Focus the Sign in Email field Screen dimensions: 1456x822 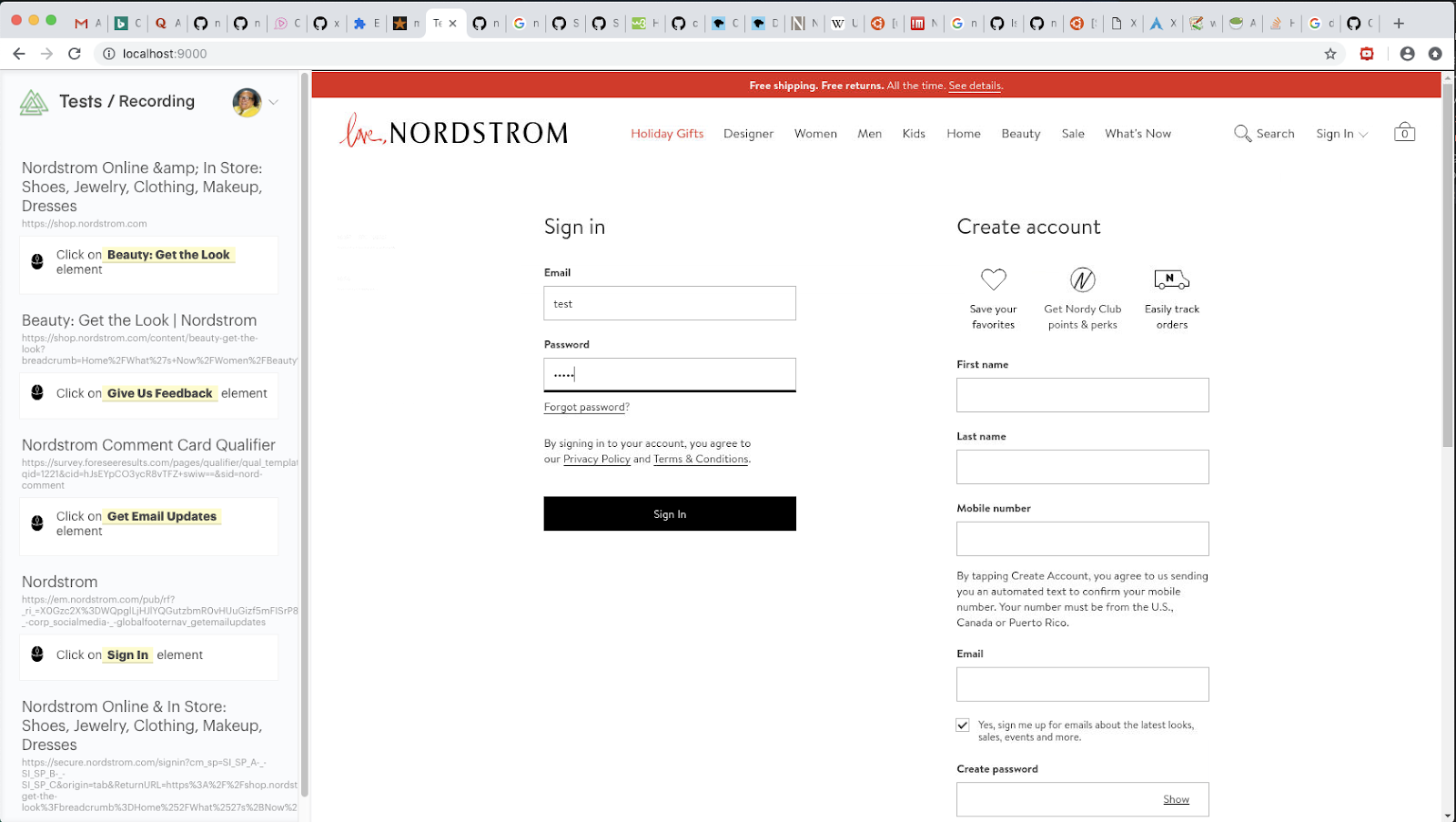click(x=670, y=303)
